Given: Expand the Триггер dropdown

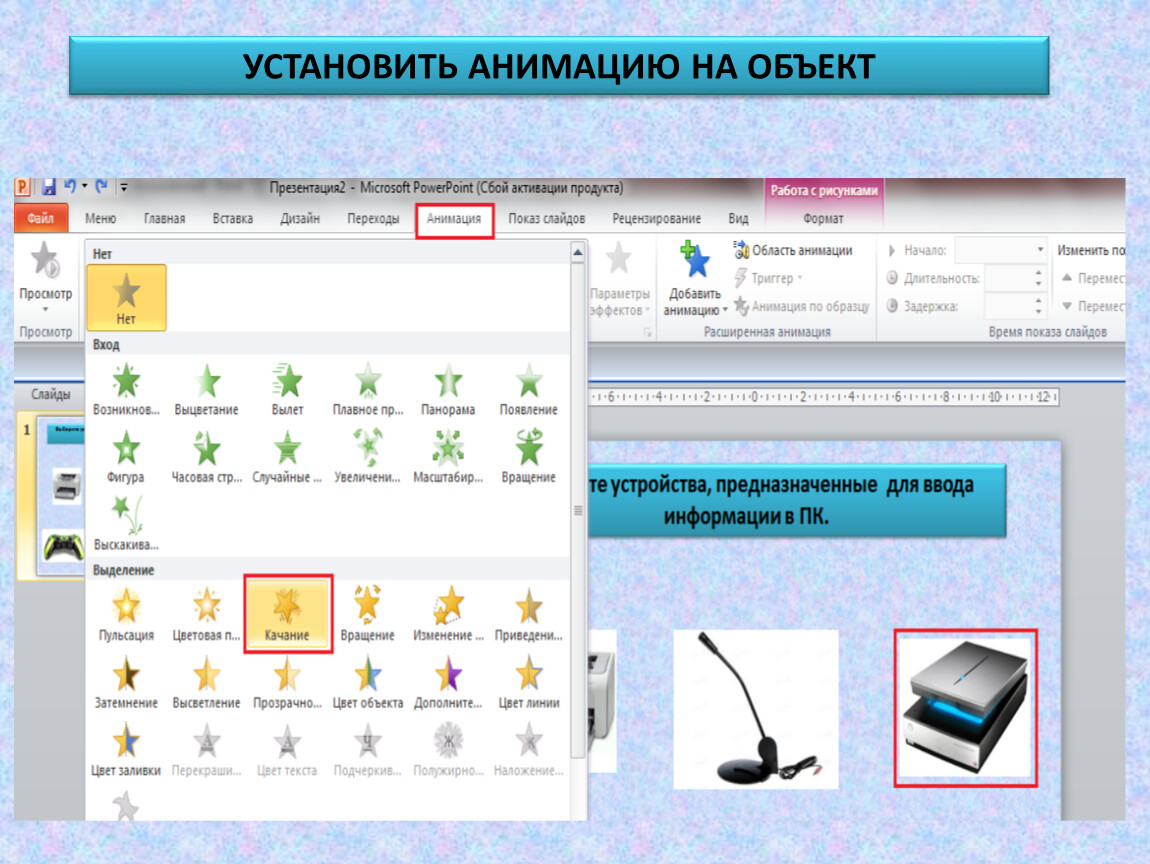Looking at the screenshot, I should pyautogui.click(x=772, y=279).
